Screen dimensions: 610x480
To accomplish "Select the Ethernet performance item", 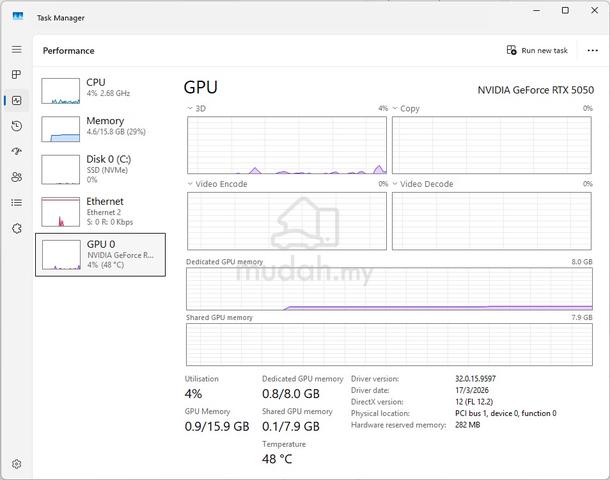I will click(100, 212).
